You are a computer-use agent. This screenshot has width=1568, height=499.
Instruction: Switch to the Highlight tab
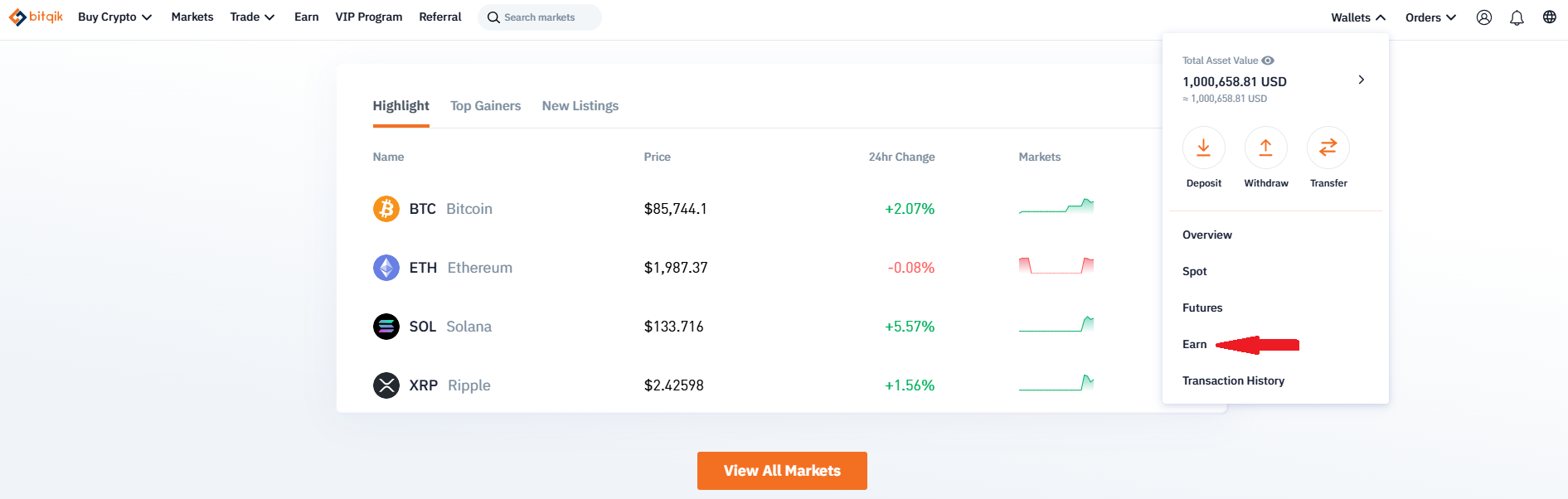(x=400, y=106)
